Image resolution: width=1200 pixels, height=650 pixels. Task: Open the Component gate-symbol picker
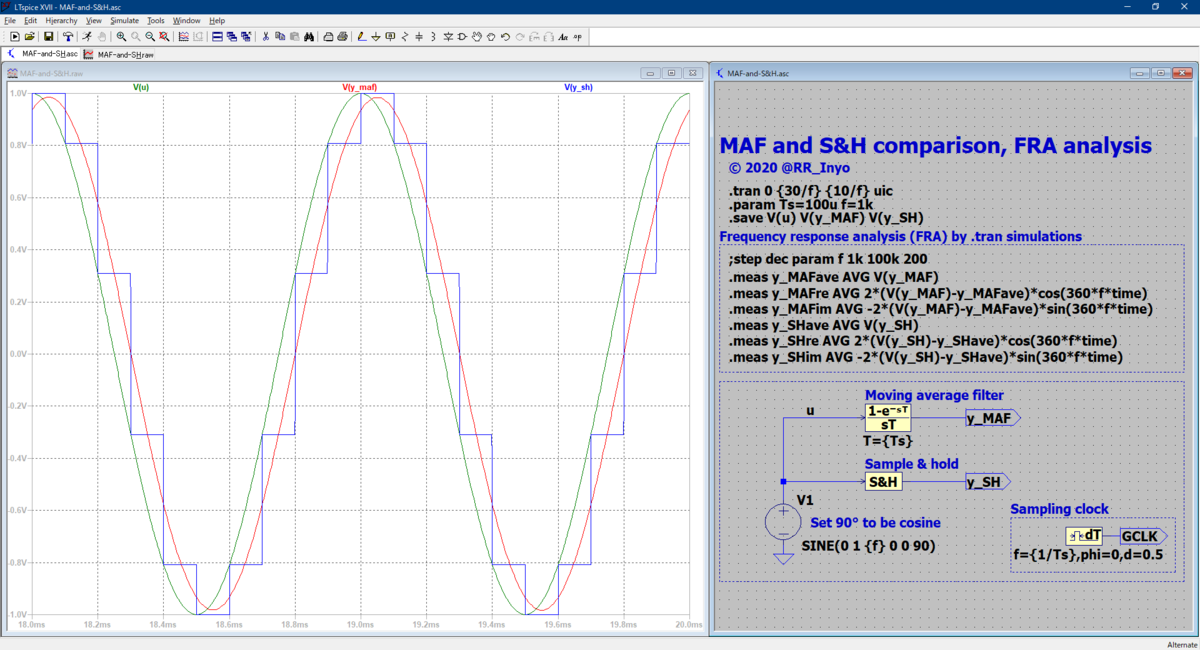tap(462, 36)
